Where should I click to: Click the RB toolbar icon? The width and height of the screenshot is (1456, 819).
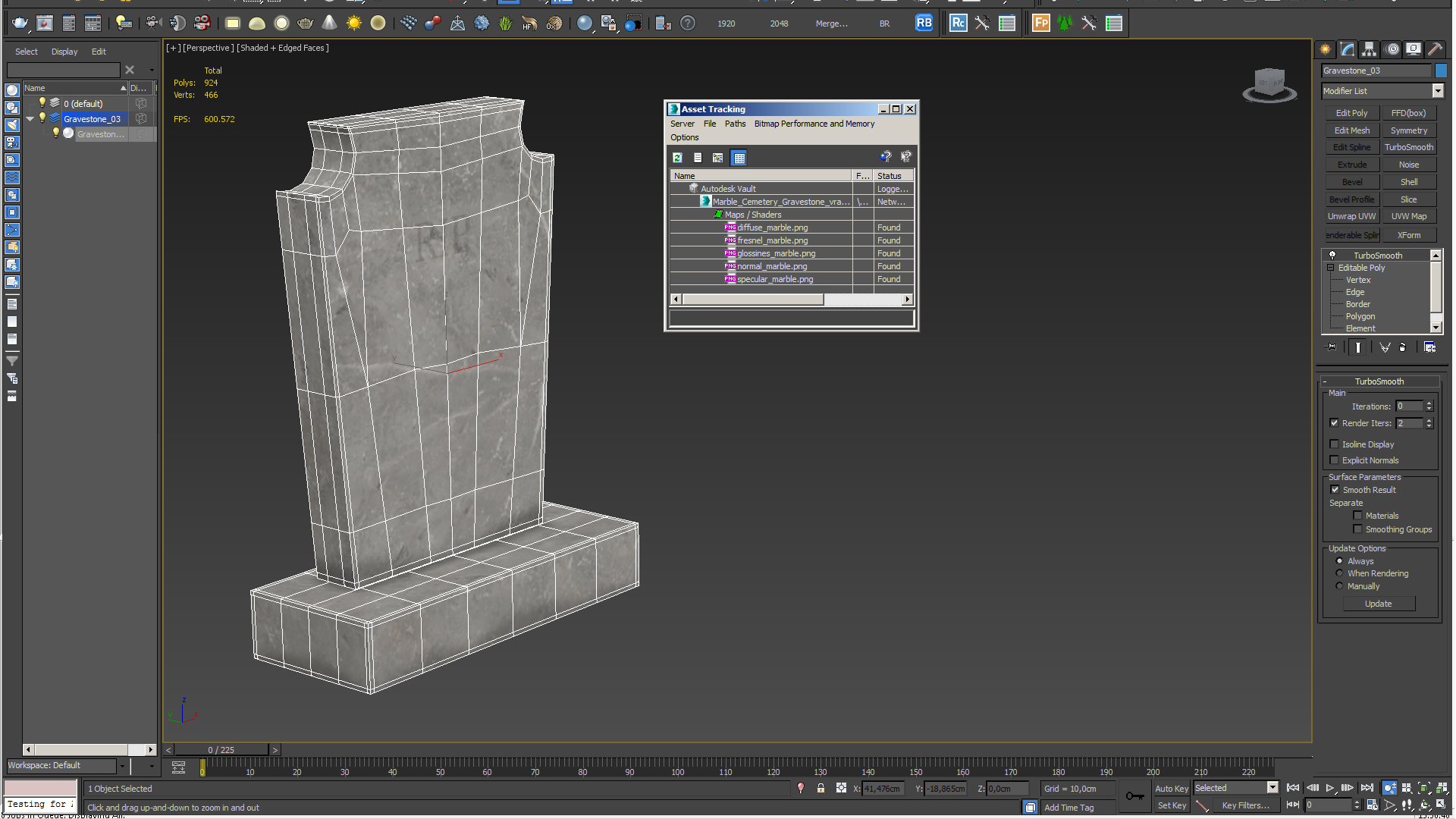[924, 24]
